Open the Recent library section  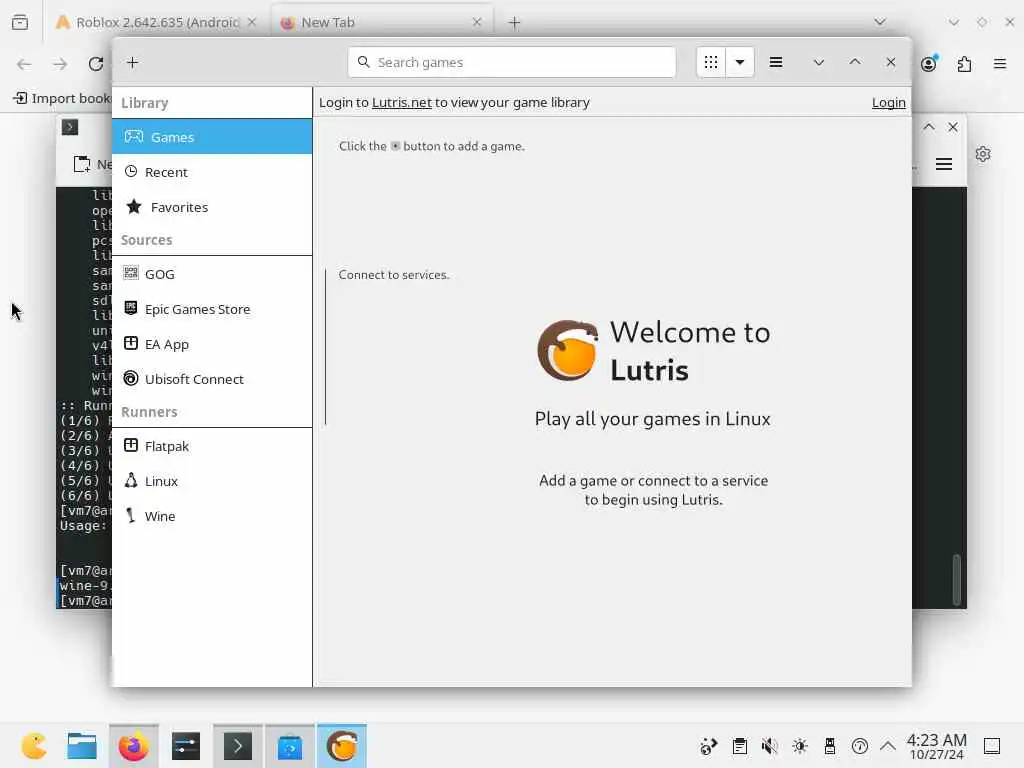coord(212,172)
